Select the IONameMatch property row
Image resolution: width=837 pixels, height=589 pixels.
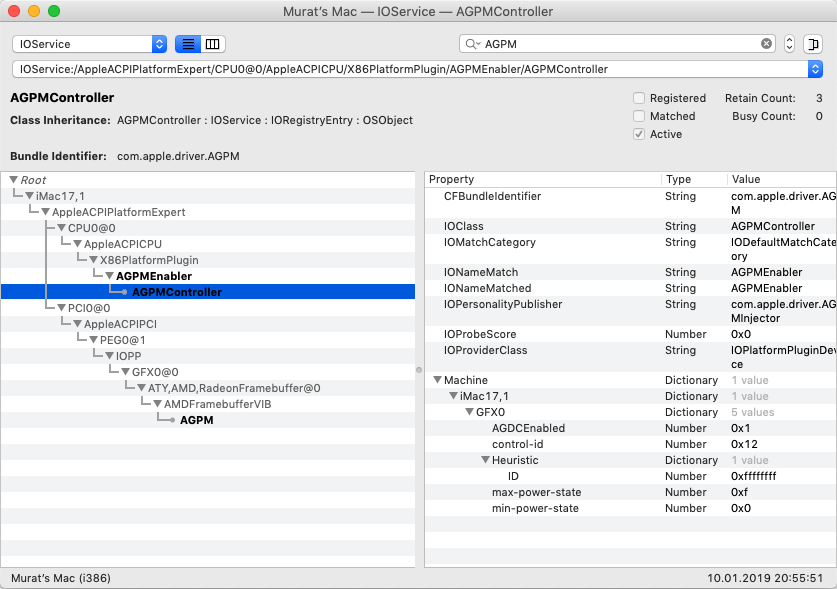click(x=630, y=272)
